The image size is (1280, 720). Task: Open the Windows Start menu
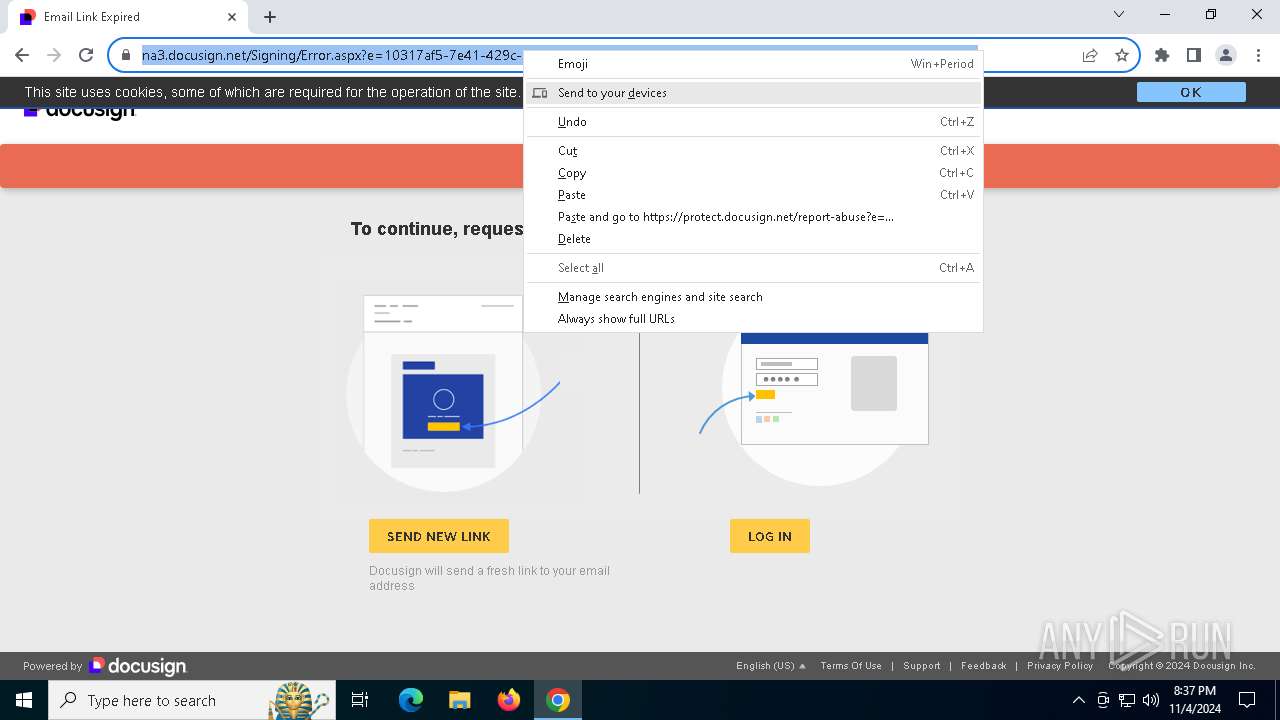[x=24, y=700]
